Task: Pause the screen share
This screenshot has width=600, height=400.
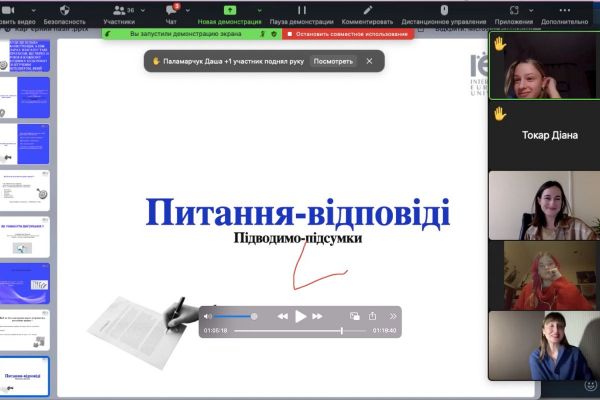Action: [x=301, y=12]
